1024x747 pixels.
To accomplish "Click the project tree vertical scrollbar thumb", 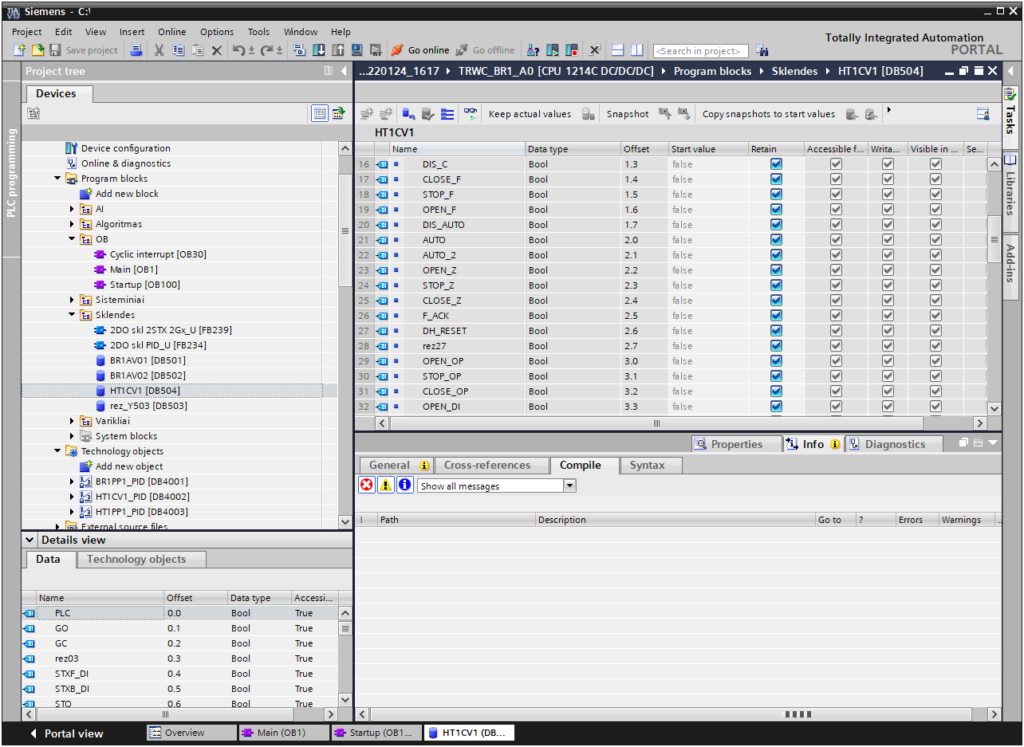I will pos(345,230).
